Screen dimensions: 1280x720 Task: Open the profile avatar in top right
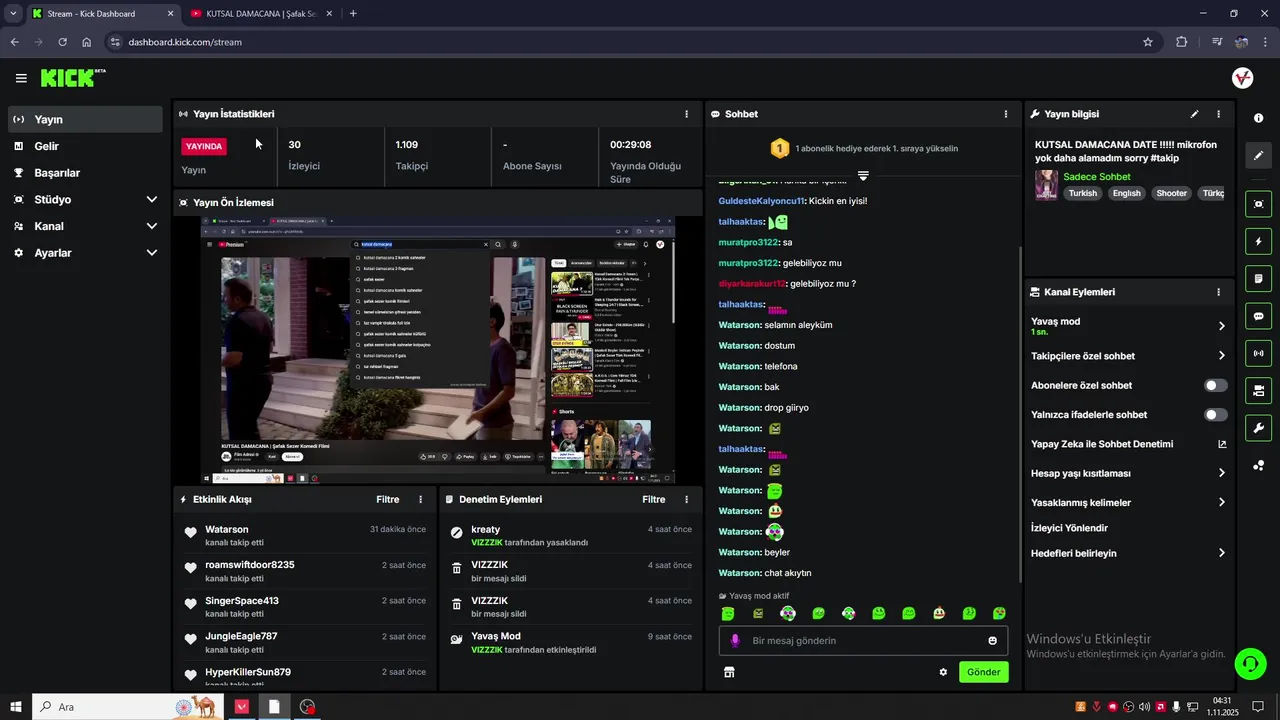click(x=1242, y=78)
